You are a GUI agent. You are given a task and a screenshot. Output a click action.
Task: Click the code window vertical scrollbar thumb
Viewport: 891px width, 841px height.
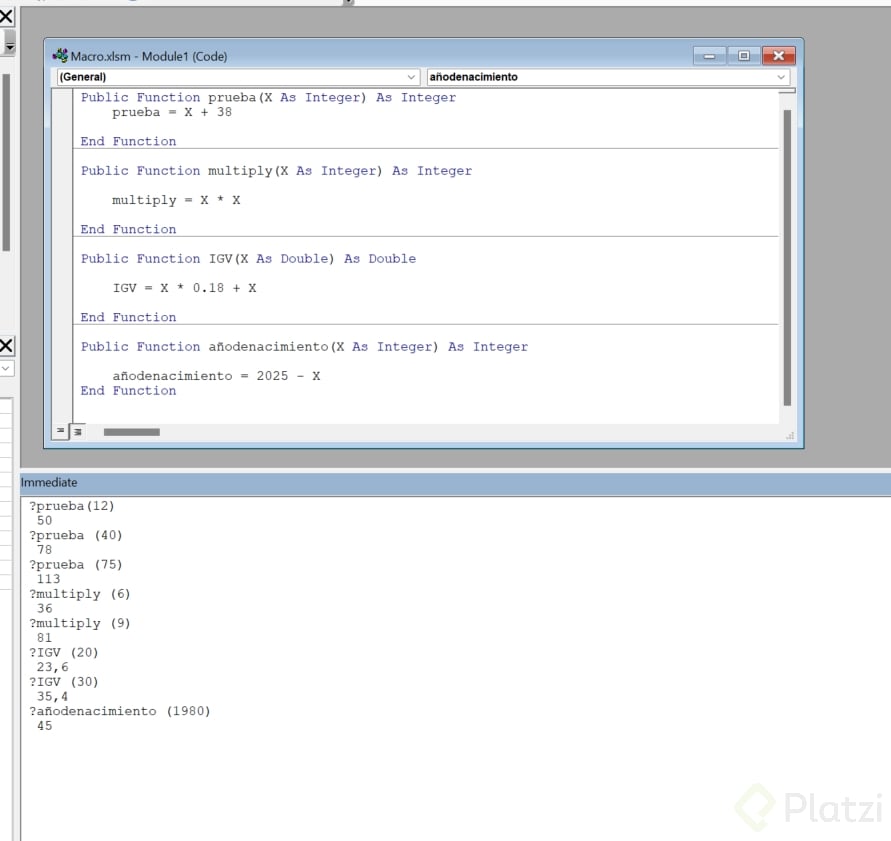coord(787,257)
